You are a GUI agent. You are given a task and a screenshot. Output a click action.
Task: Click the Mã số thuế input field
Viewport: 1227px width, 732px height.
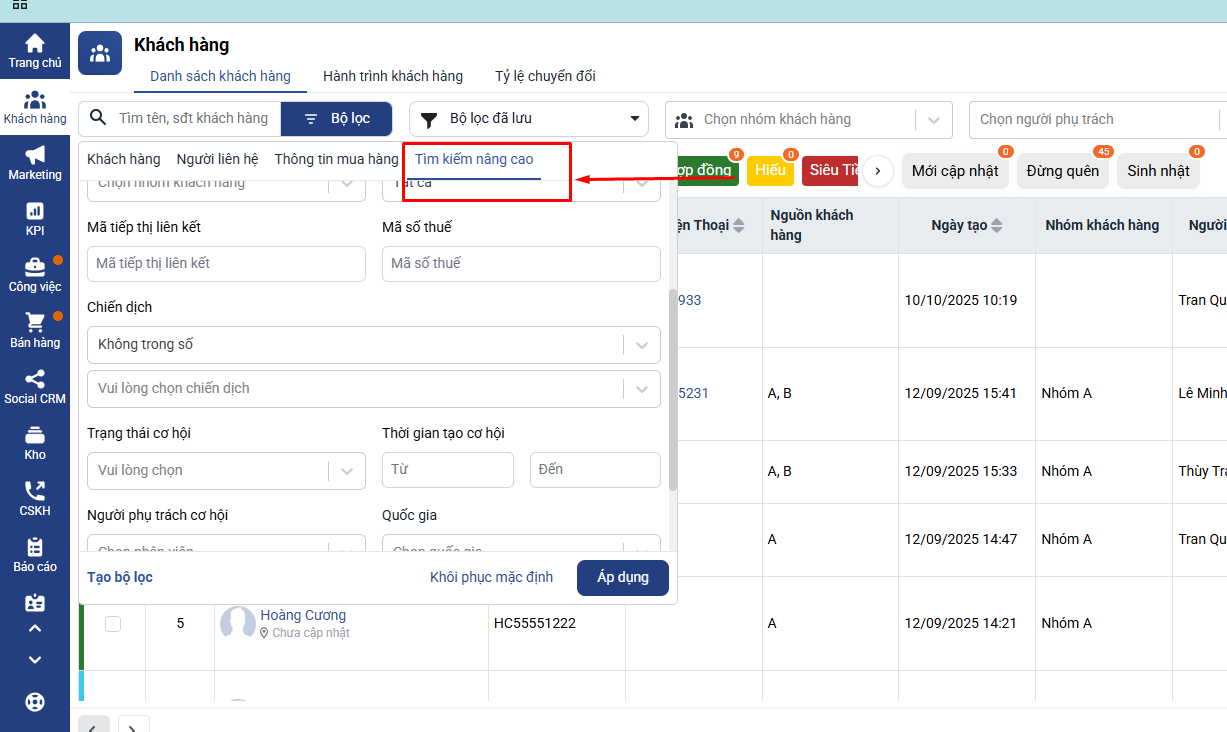coord(521,264)
